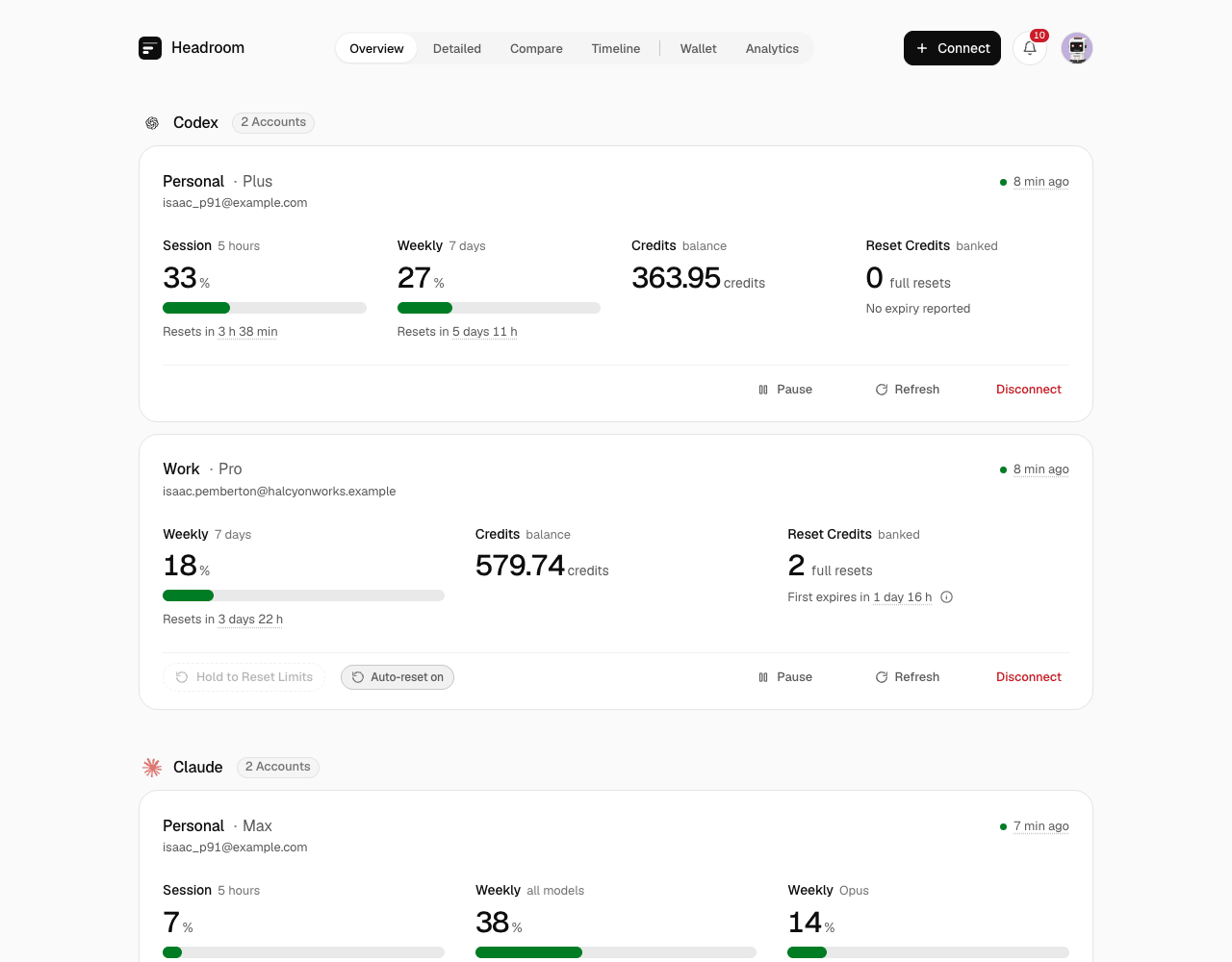Image resolution: width=1232 pixels, height=962 pixels.
Task: Click the Claude Personal Max account title
Action: [218, 826]
